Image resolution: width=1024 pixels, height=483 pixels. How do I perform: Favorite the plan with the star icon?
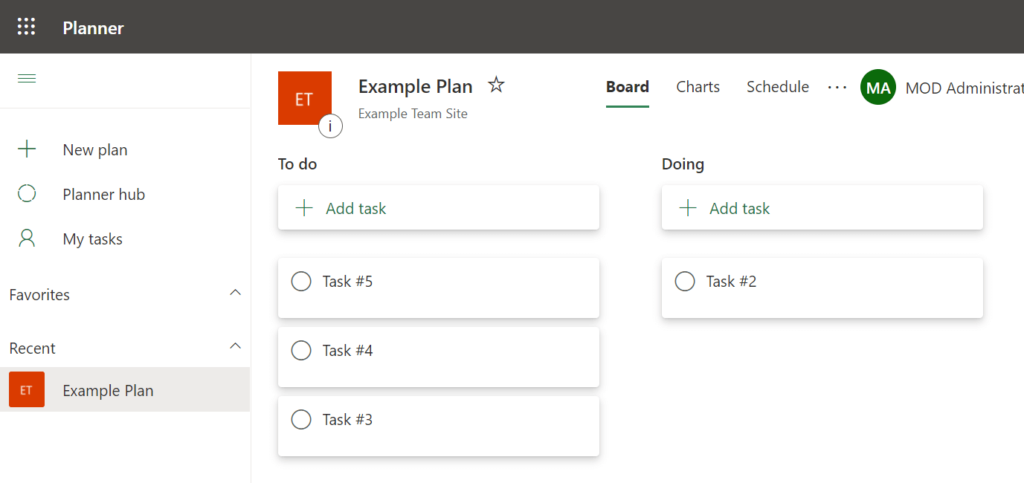coord(496,85)
